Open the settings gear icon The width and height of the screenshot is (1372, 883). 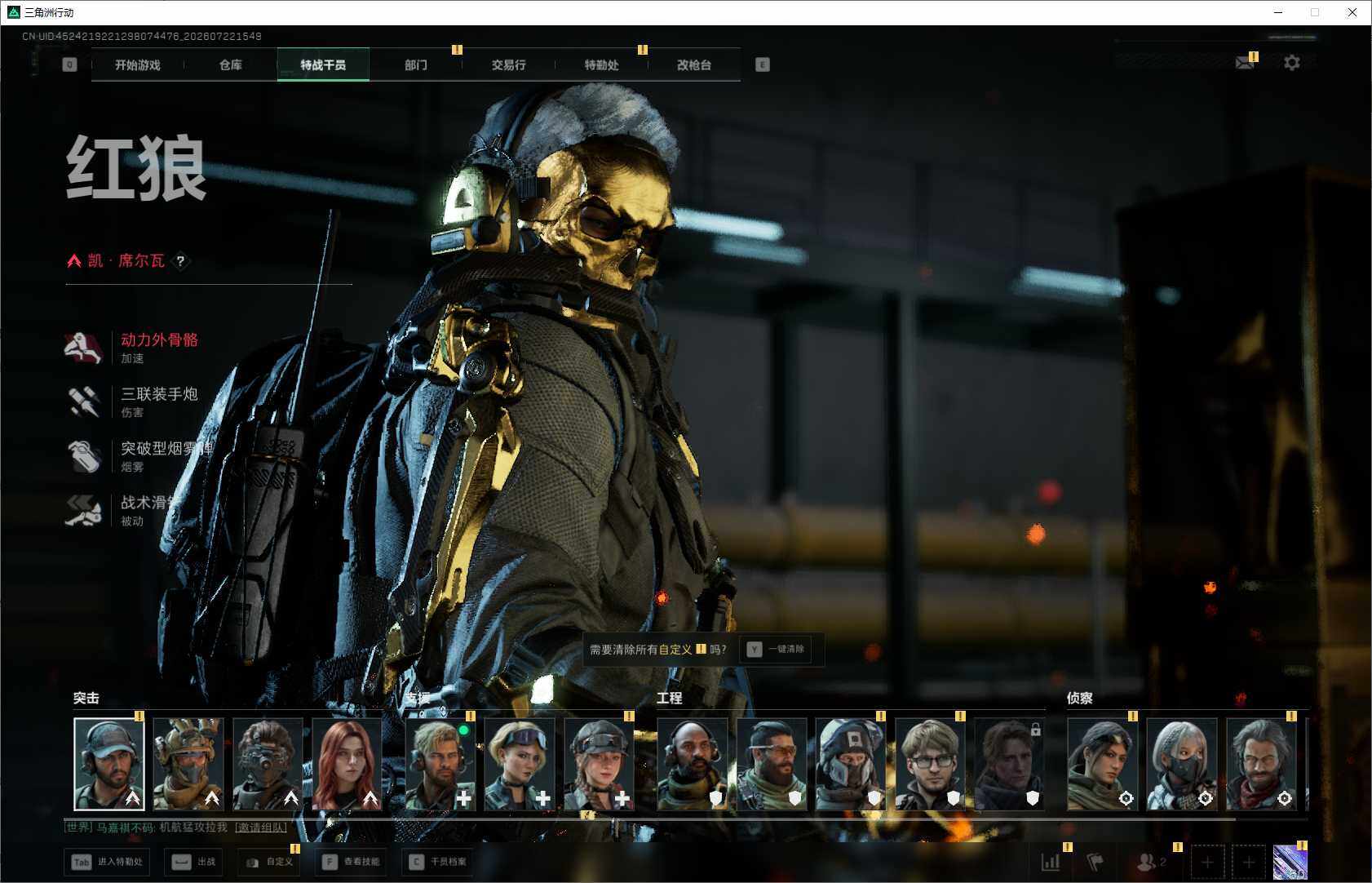[1291, 63]
